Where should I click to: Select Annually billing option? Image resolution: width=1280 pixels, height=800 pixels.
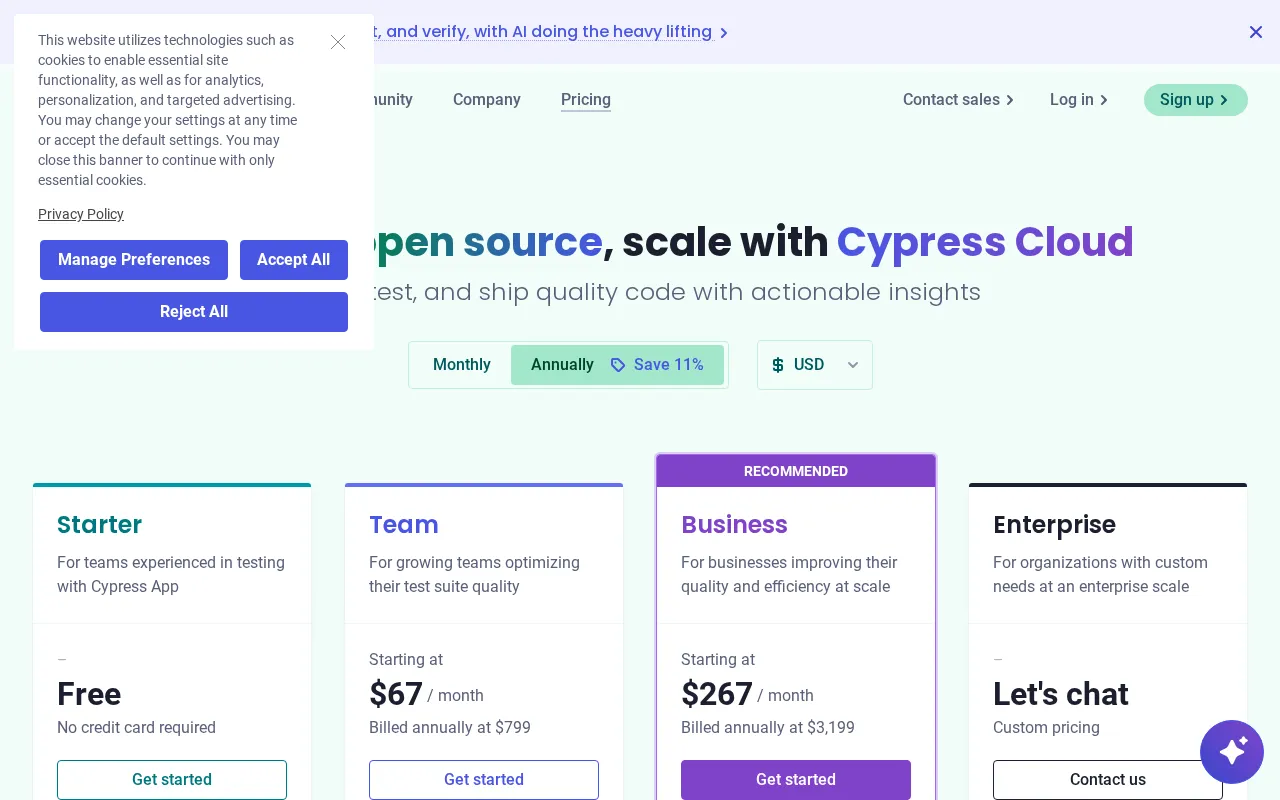pos(617,365)
